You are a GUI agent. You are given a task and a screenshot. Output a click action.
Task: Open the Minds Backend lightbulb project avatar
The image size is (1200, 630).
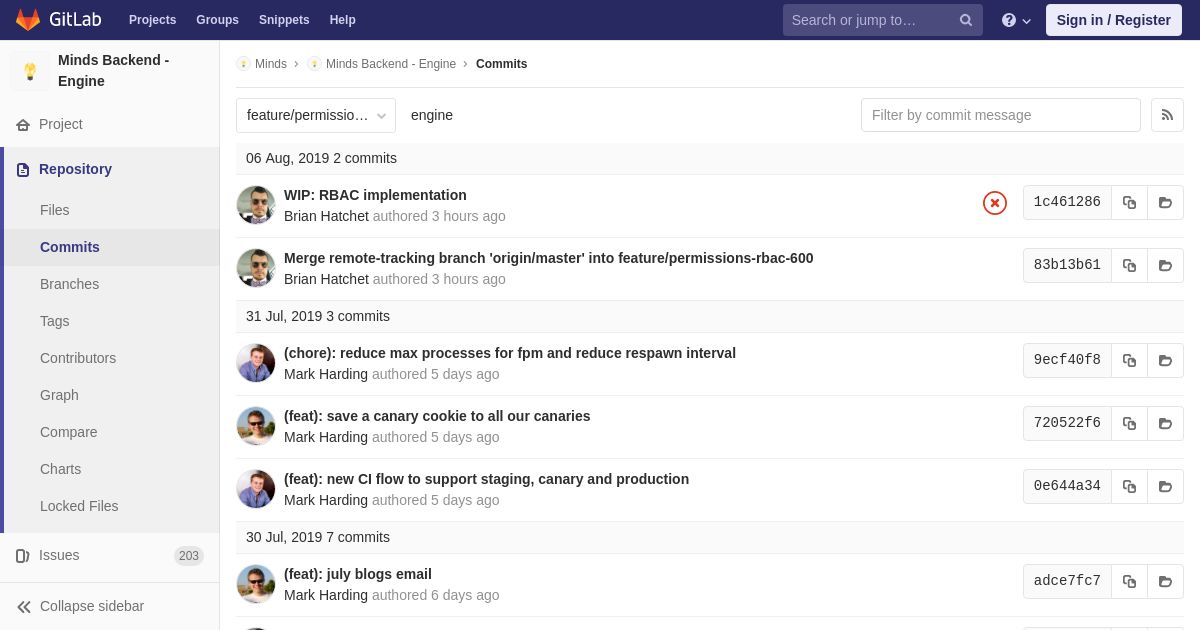[30, 71]
